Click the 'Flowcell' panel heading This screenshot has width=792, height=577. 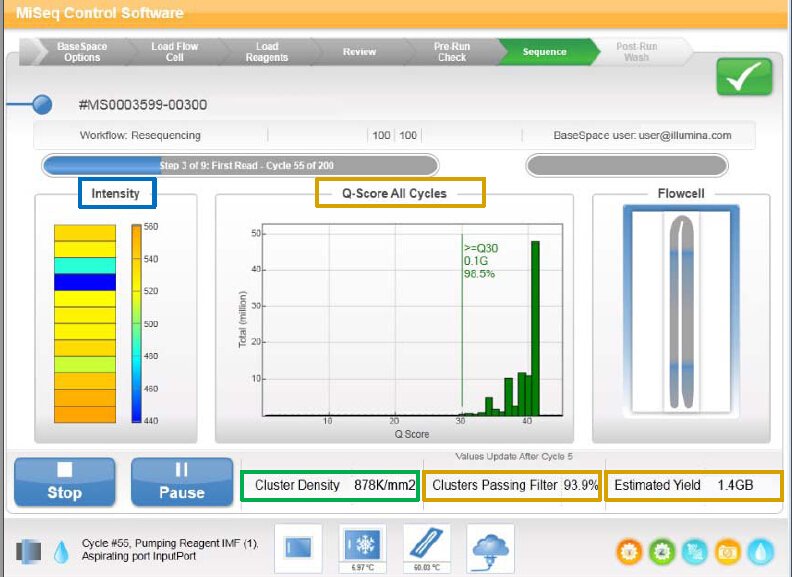coord(681,194)
